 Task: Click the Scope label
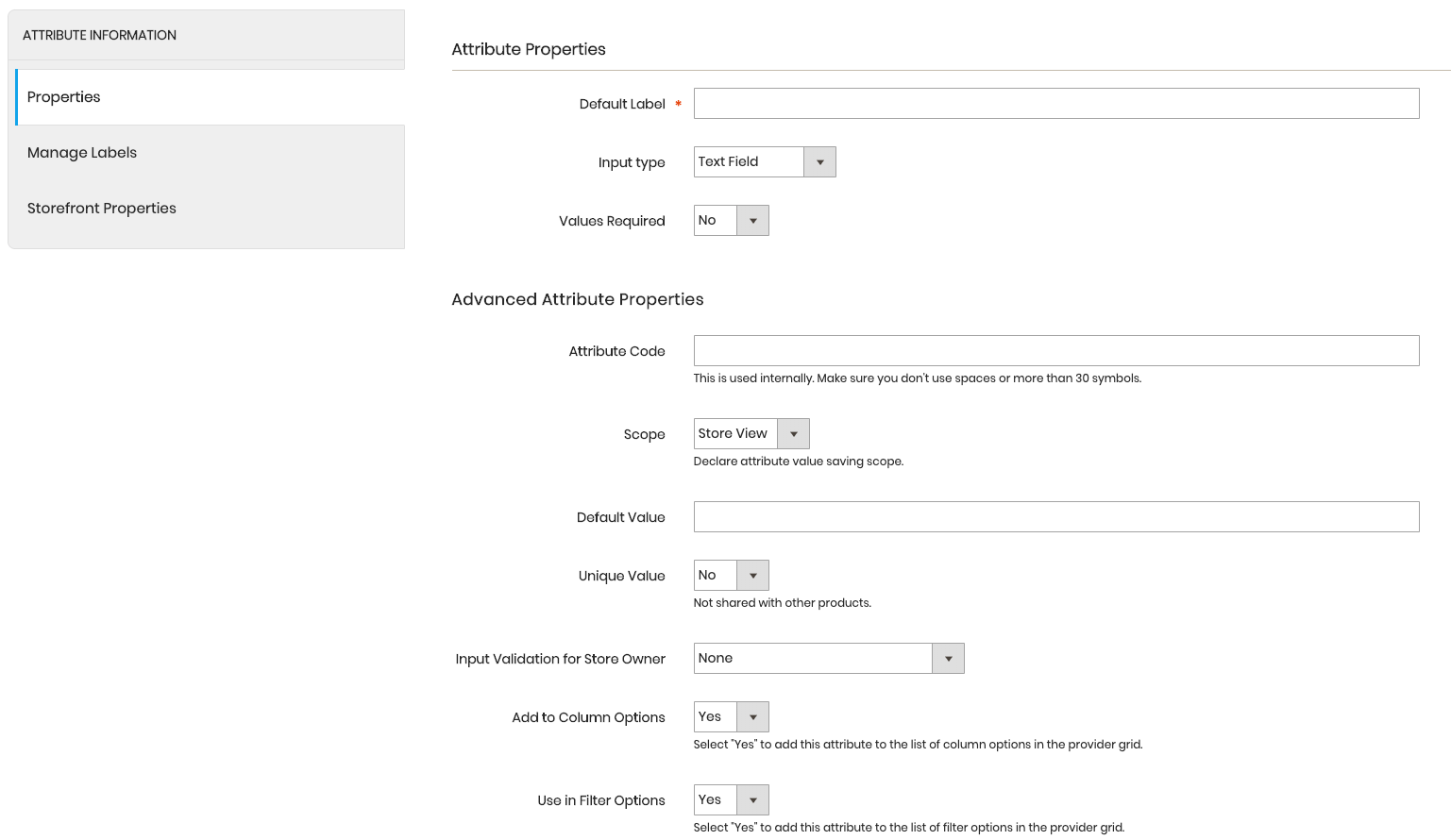(x=645, y=434)
